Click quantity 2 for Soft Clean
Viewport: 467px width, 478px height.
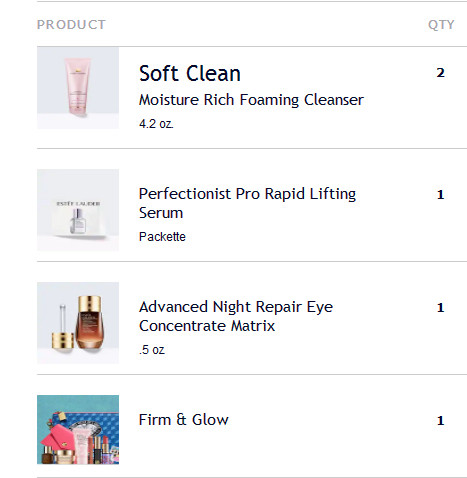click(x=440, y=73)
